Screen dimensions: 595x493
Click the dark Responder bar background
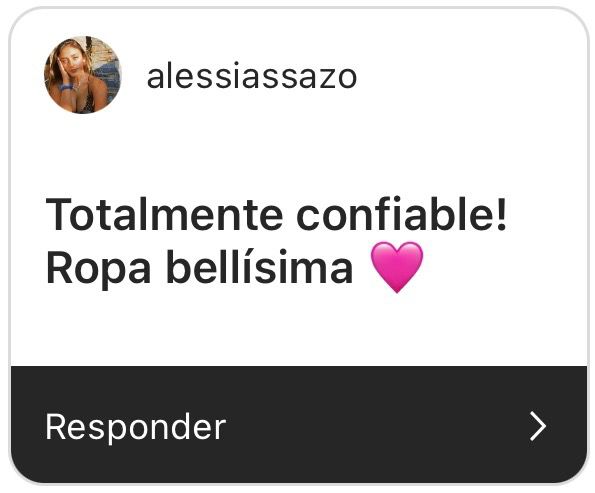[299, 425]
